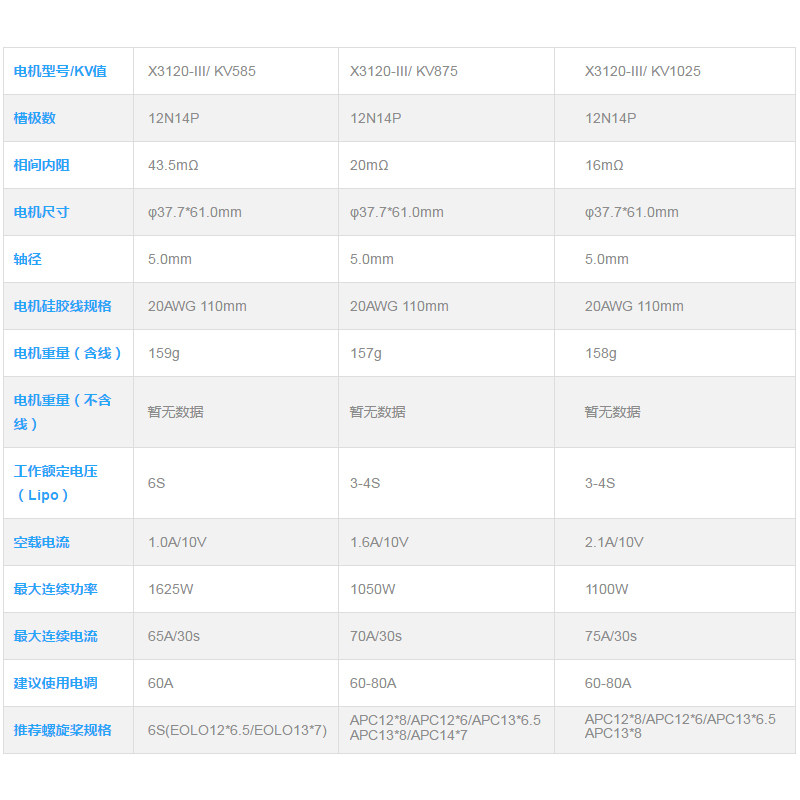
Task: Click the 16mΩ resistance value
Action: [x=604, y=165]
